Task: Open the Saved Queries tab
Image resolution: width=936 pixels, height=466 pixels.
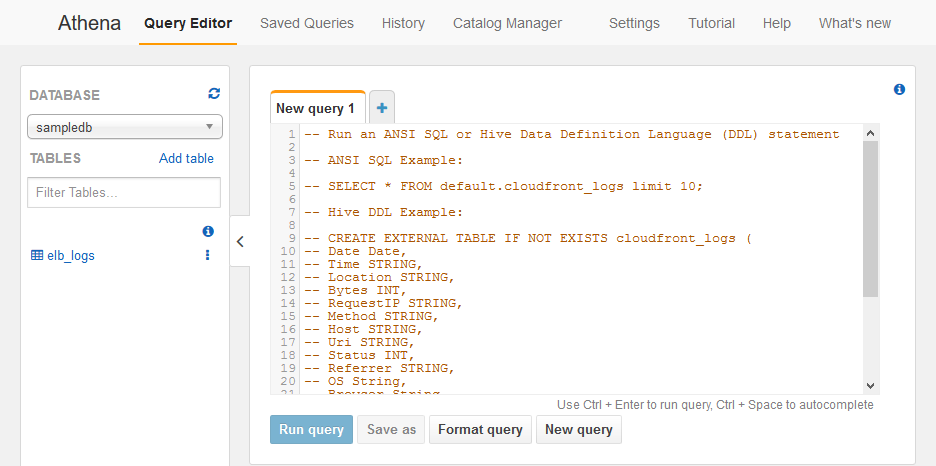Action: click(307, 23)
